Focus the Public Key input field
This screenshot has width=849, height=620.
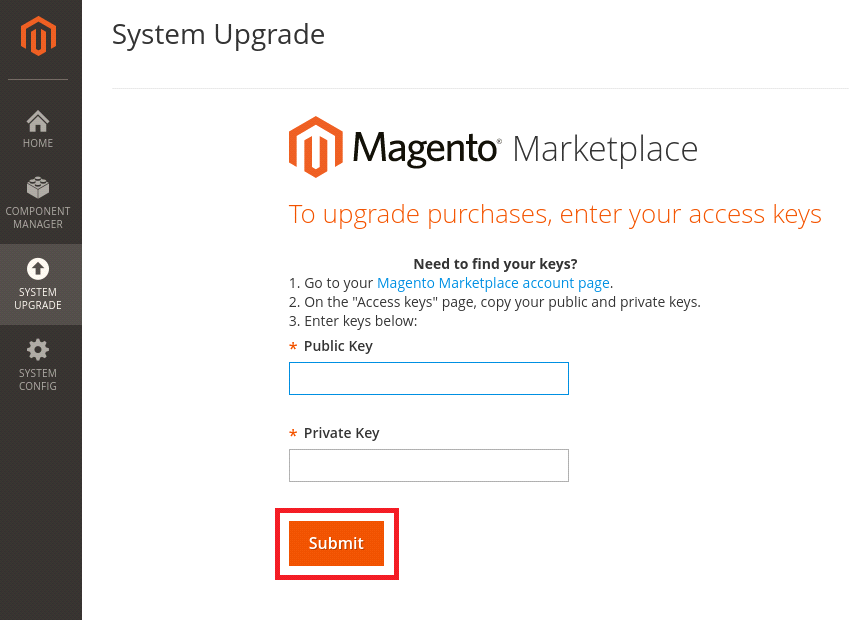[x=429, y=378]
